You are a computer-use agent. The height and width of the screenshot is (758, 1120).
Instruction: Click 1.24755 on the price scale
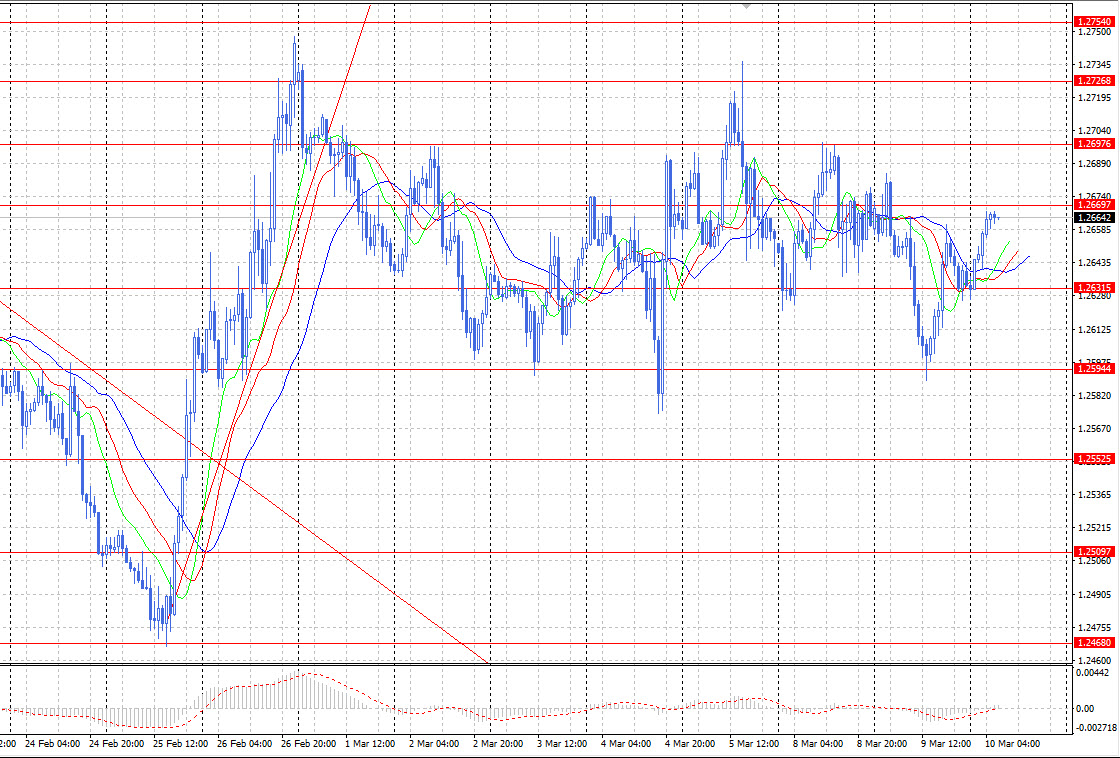point(1094,627)
